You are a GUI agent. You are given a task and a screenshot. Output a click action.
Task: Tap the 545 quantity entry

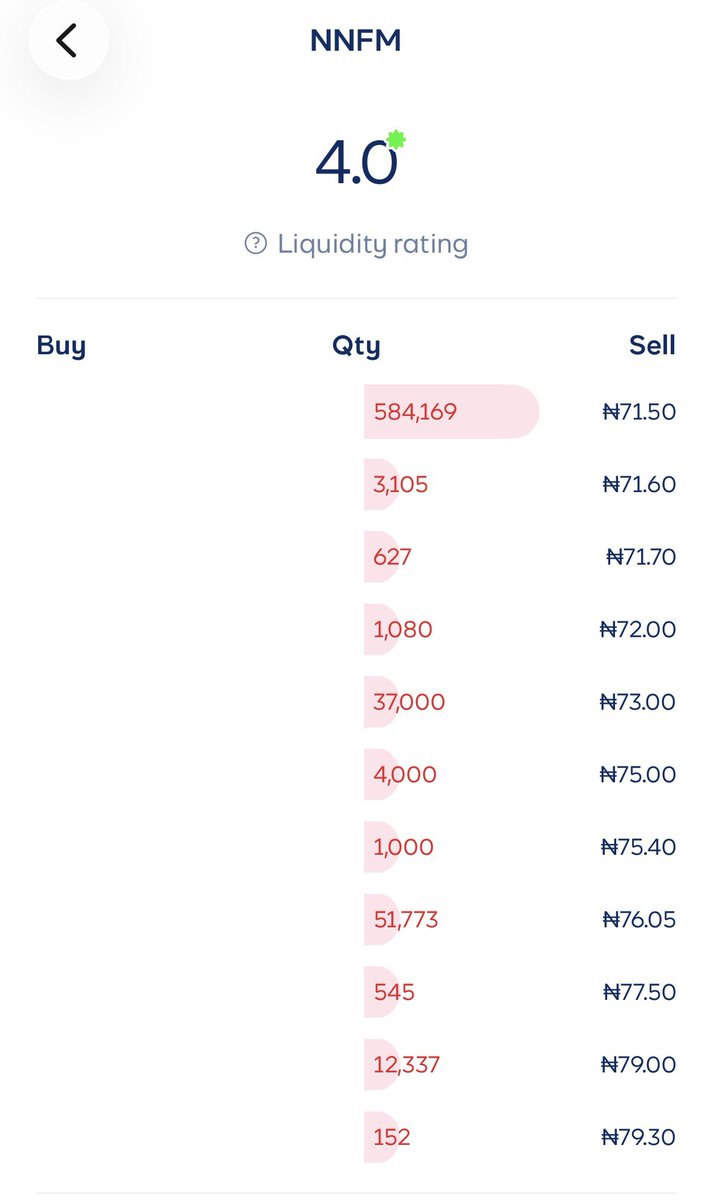(393, 992)
